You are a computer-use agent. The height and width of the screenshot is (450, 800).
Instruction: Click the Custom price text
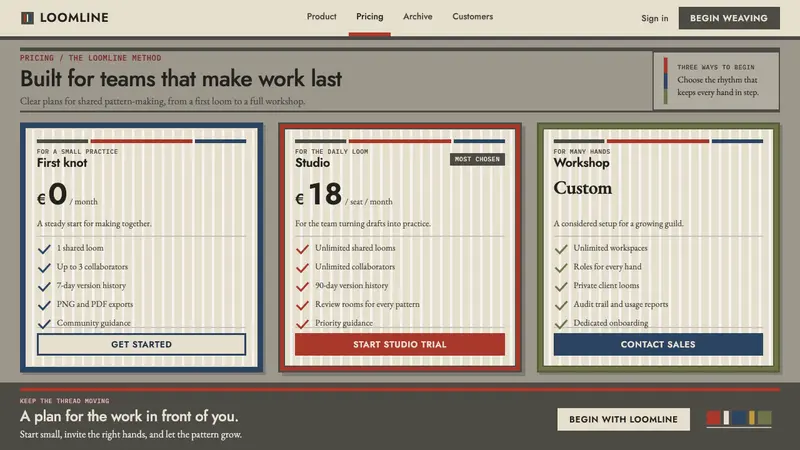583,188
